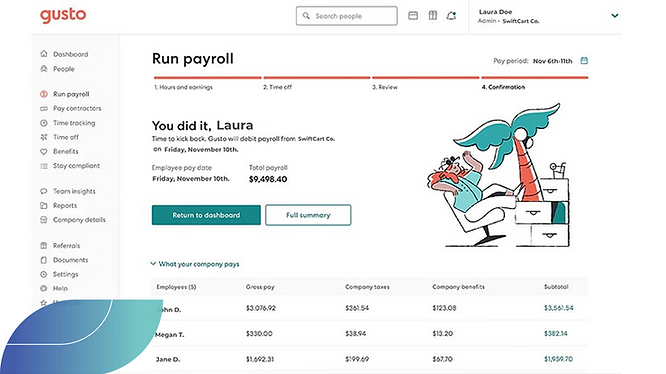Click the search magnifier icon

coord(306,16)
